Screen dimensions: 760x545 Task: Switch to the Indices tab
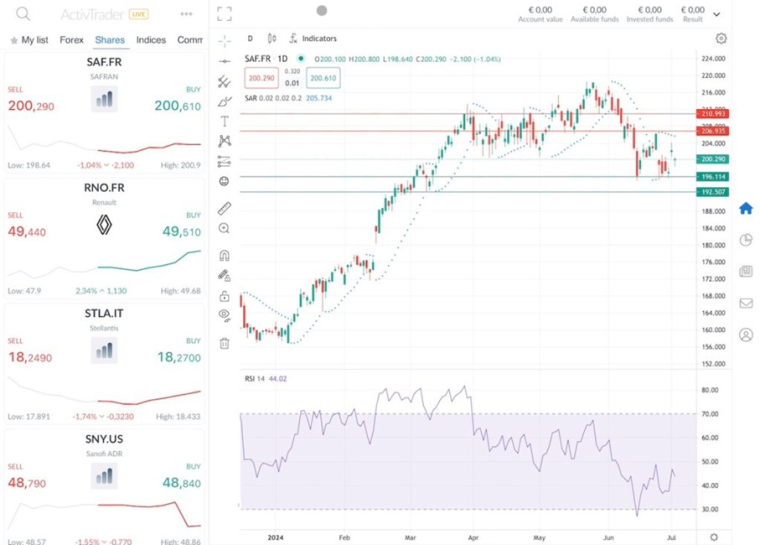pos(151,40)
